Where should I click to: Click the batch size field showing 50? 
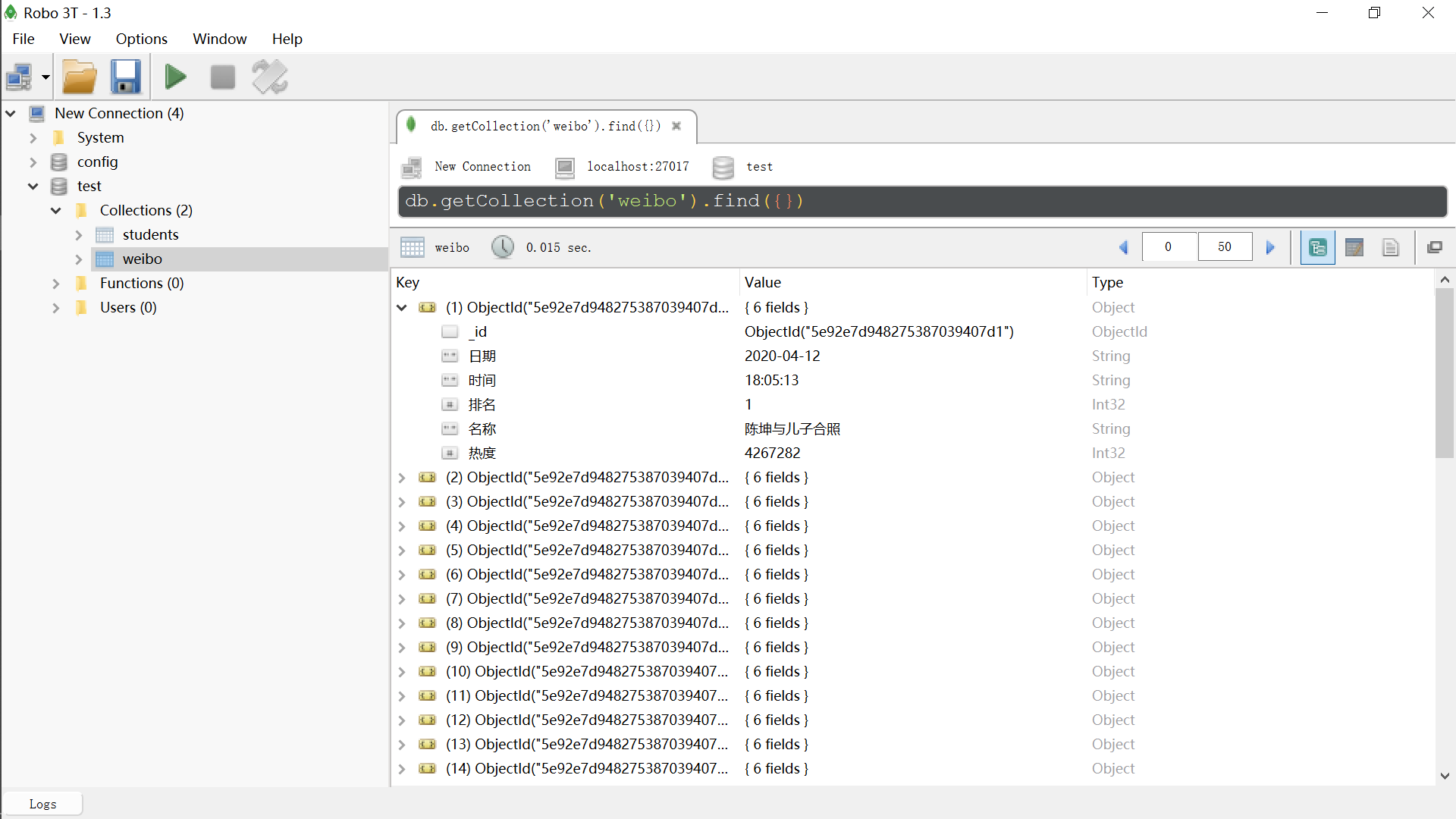tap(1225, 247)
